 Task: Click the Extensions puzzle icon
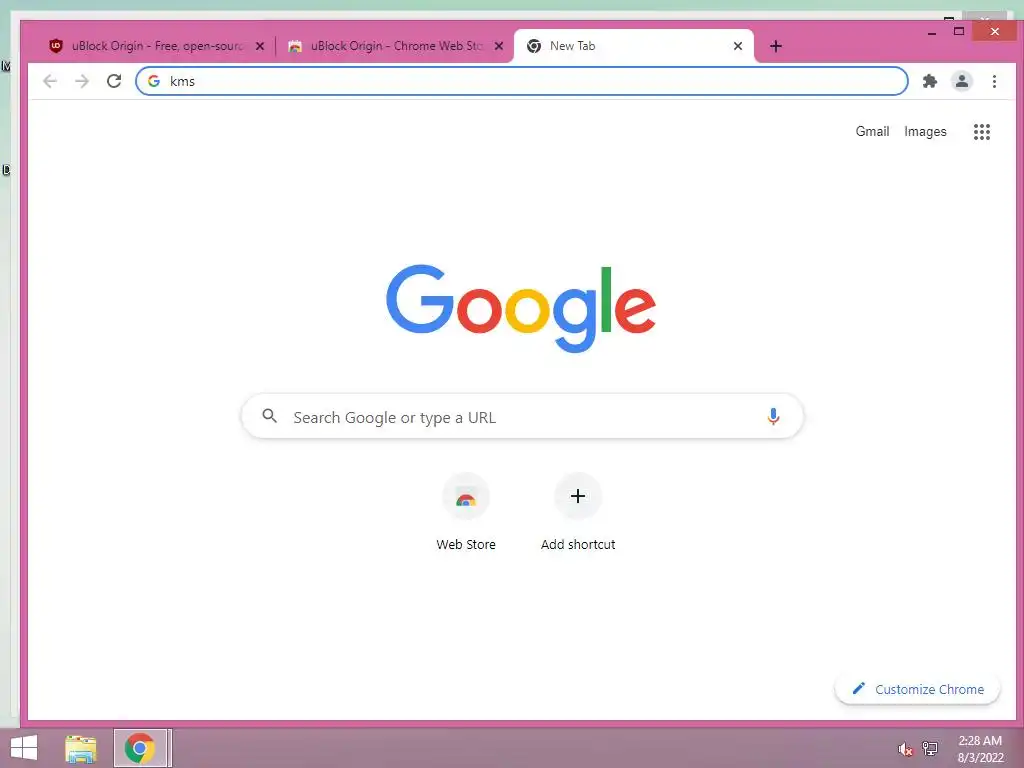929,81
